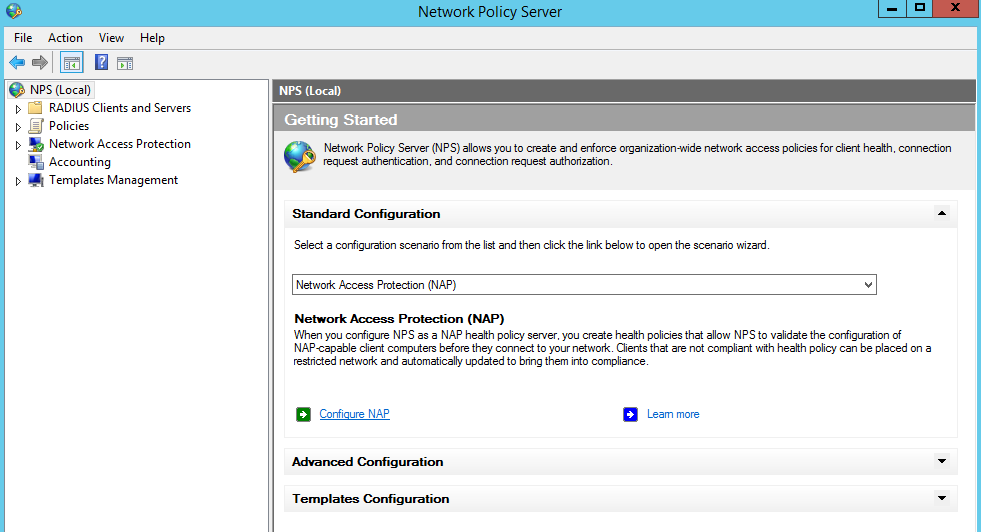This screenshot has width=981, height=532.
Task: Expand the Templates Configuration section
Action: [x=942, y=498]
